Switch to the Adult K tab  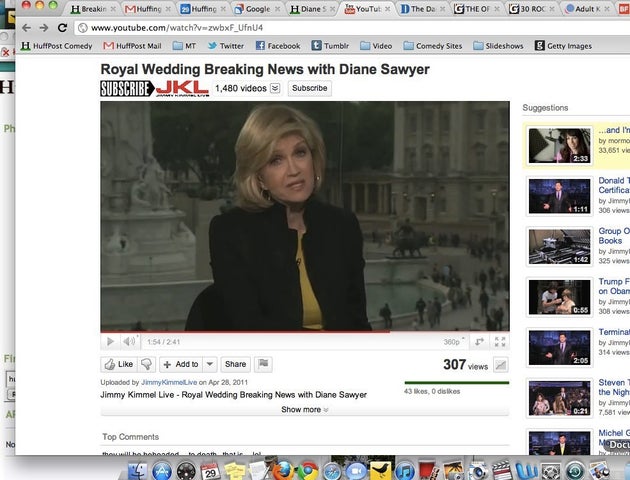coord(587,8)
